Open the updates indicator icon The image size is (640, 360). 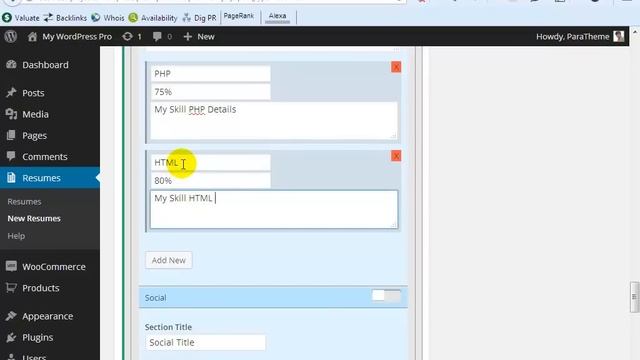point(131,36)
